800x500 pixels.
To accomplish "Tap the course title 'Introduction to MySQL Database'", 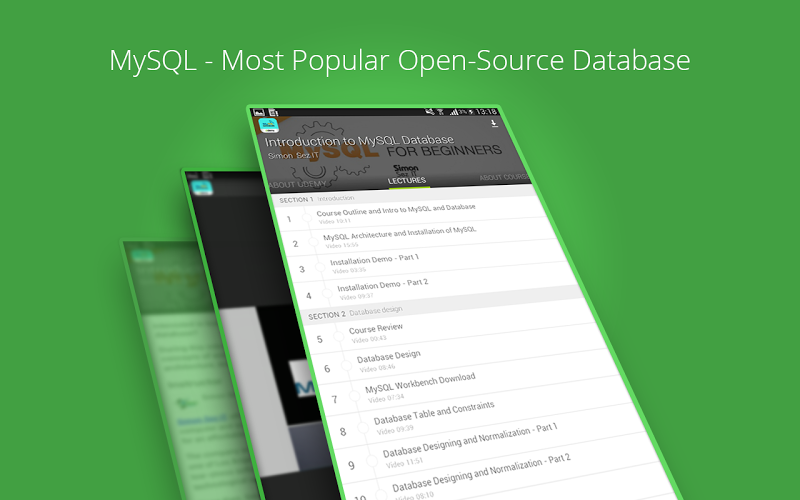I will [359, 140].
